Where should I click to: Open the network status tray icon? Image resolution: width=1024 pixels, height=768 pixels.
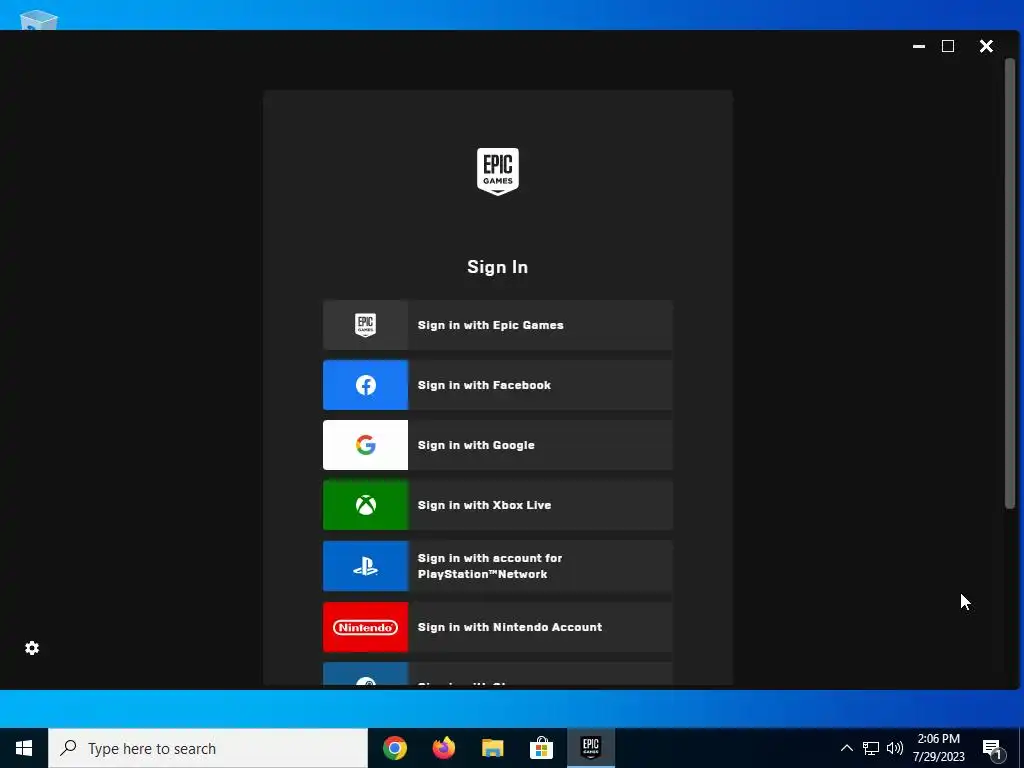[x=871, y=748]
